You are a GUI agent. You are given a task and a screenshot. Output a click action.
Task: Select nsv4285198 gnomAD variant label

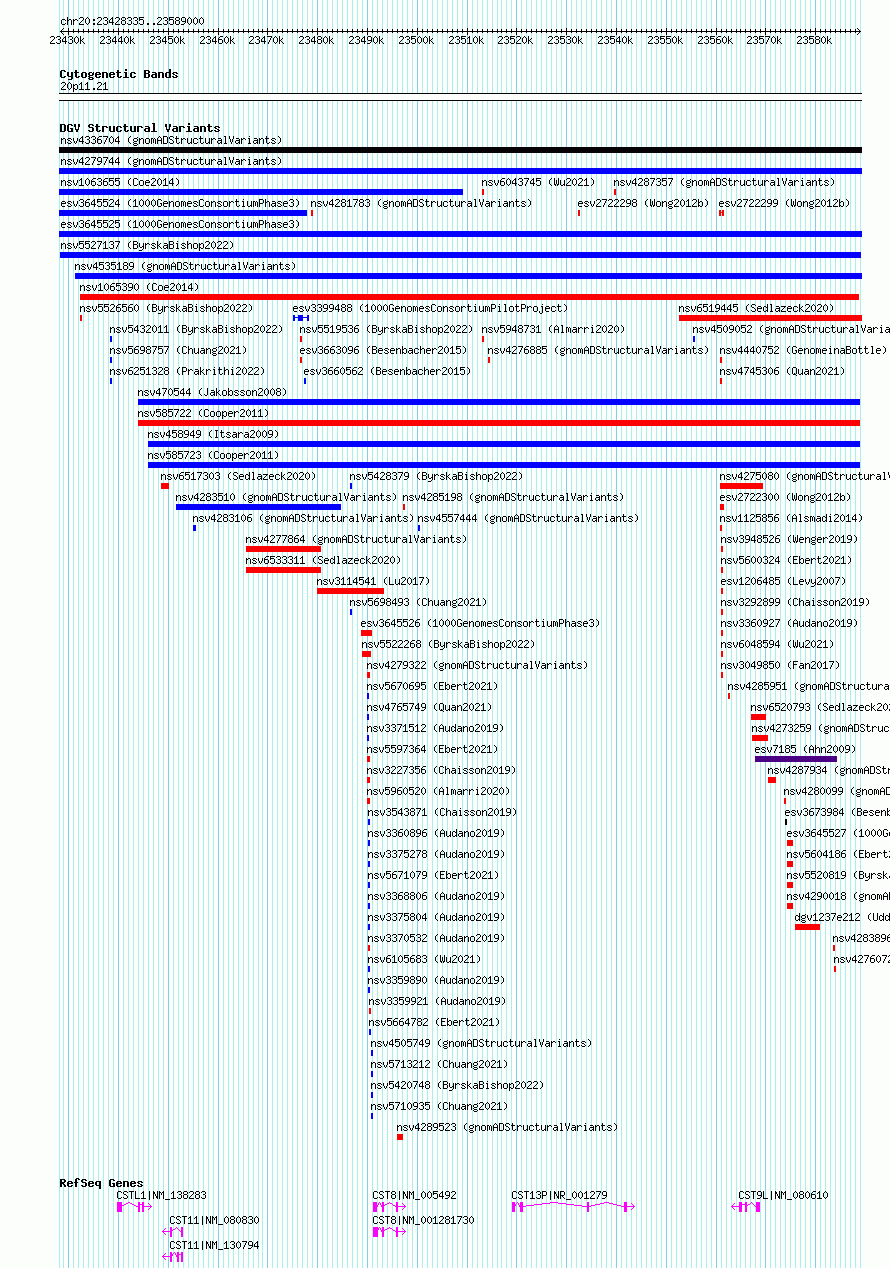click(513, 497)
